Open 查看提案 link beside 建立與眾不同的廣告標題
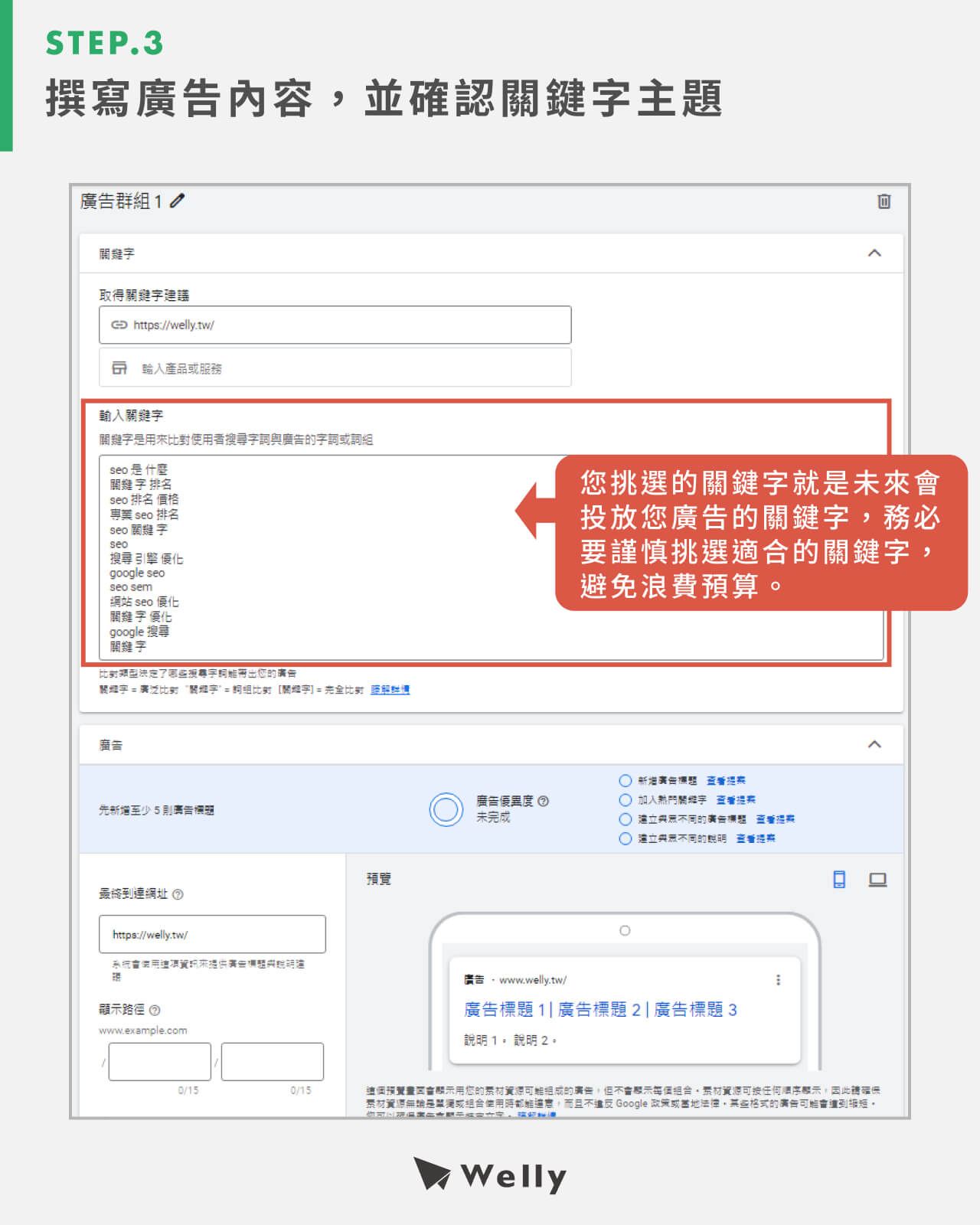 click(776, 819)
